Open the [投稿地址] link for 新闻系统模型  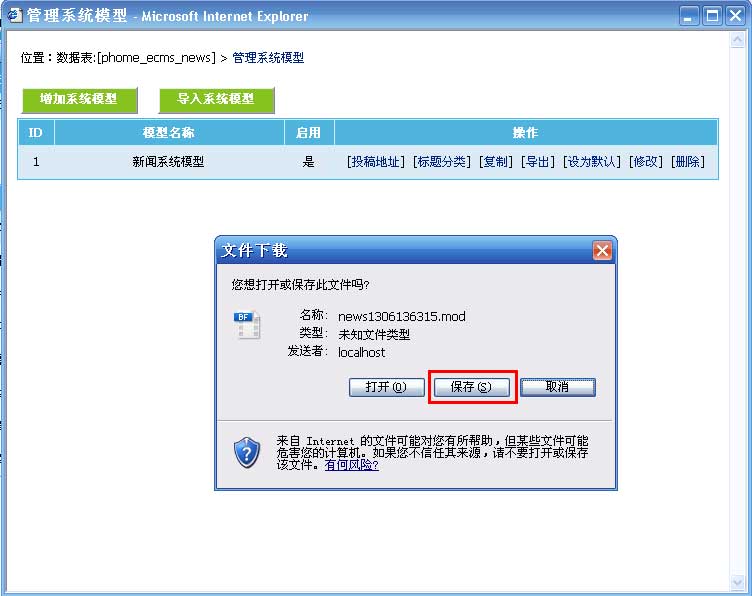point(376,161)
